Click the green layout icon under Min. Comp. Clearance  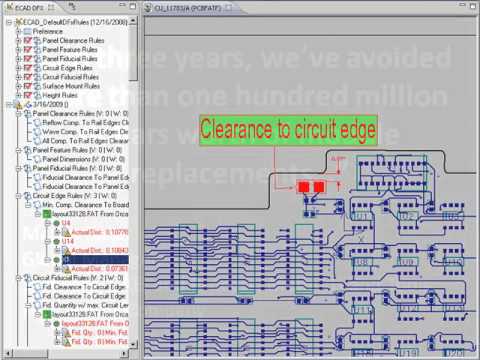pyautogui.click(x=47, y=214)
